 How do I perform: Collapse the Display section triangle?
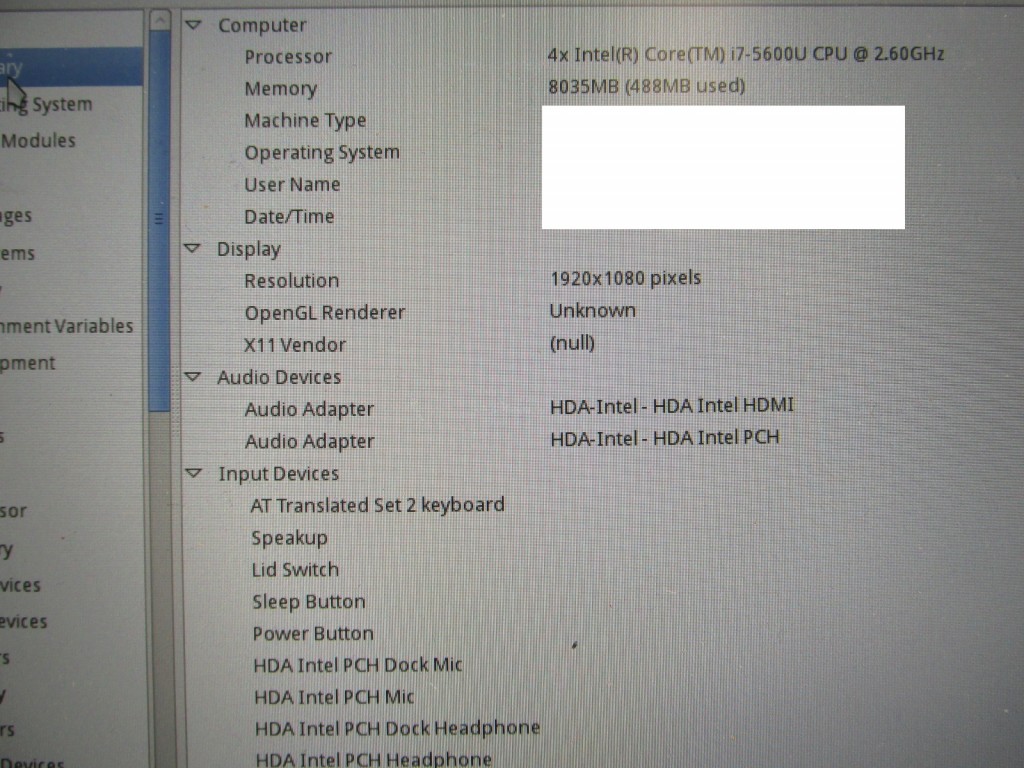pyautogui.click(x=193, y=248)
